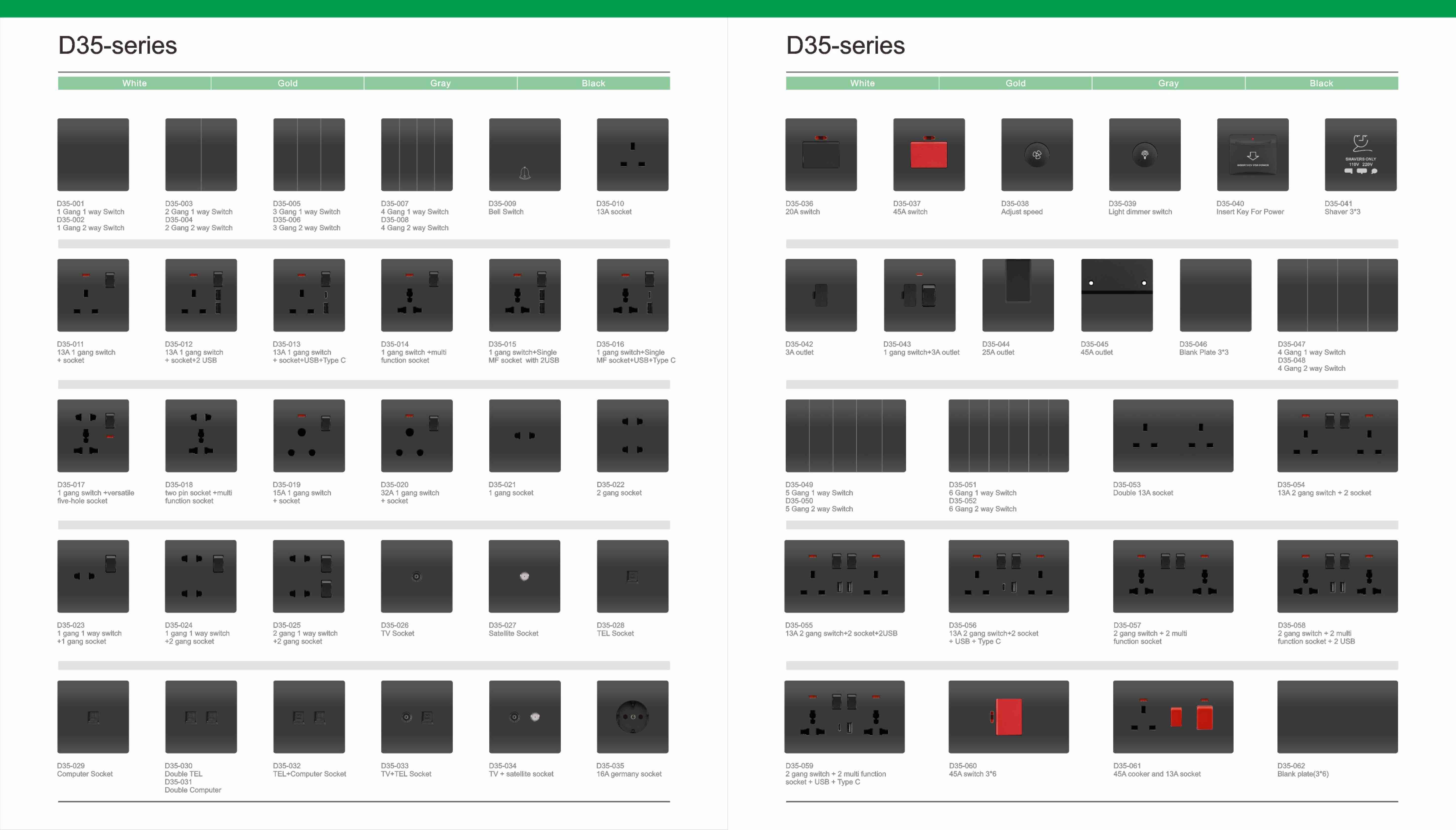The image size is (1456, 830).
Task: Click the '13A 2 gang switch + 2 socket' label
Action: [1324, 493]
